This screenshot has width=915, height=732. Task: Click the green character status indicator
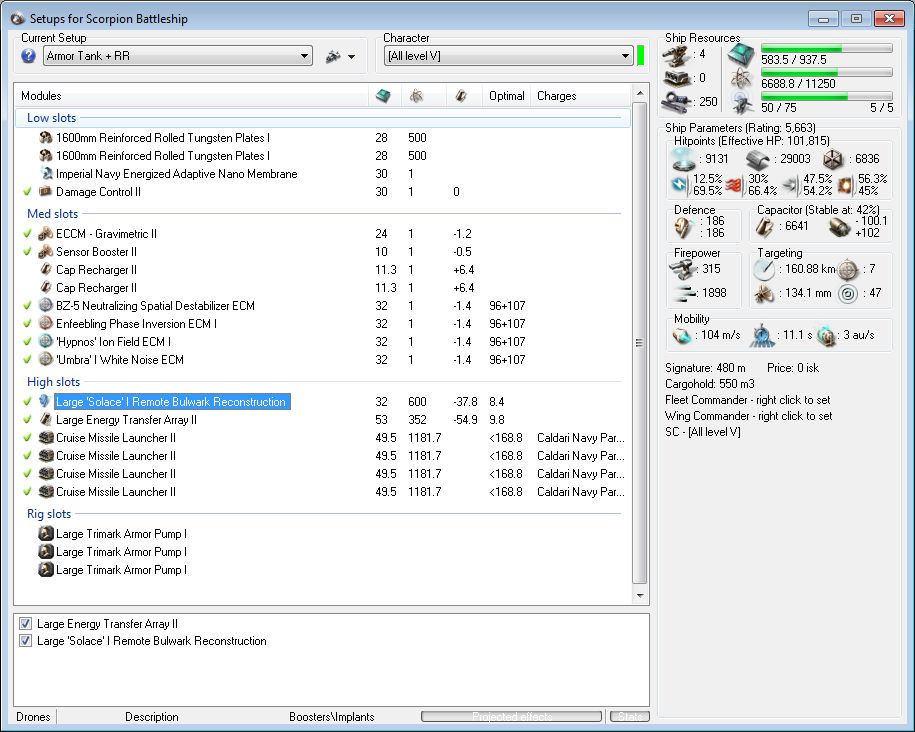[641, 56]
